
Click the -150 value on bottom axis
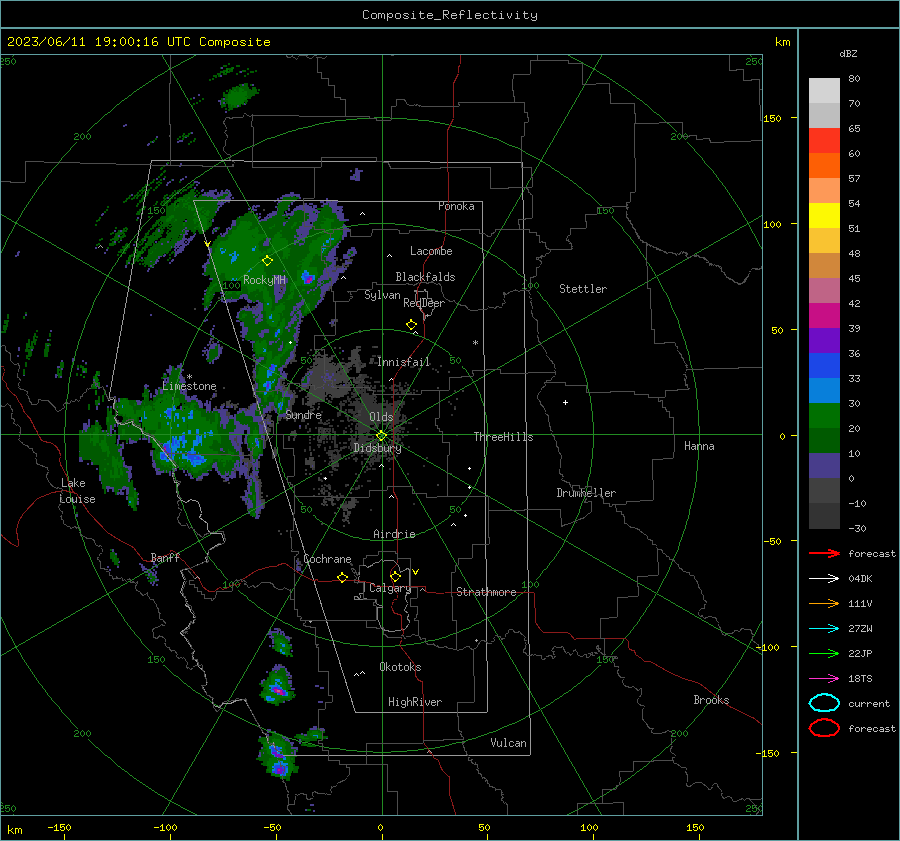pos(59,827)
